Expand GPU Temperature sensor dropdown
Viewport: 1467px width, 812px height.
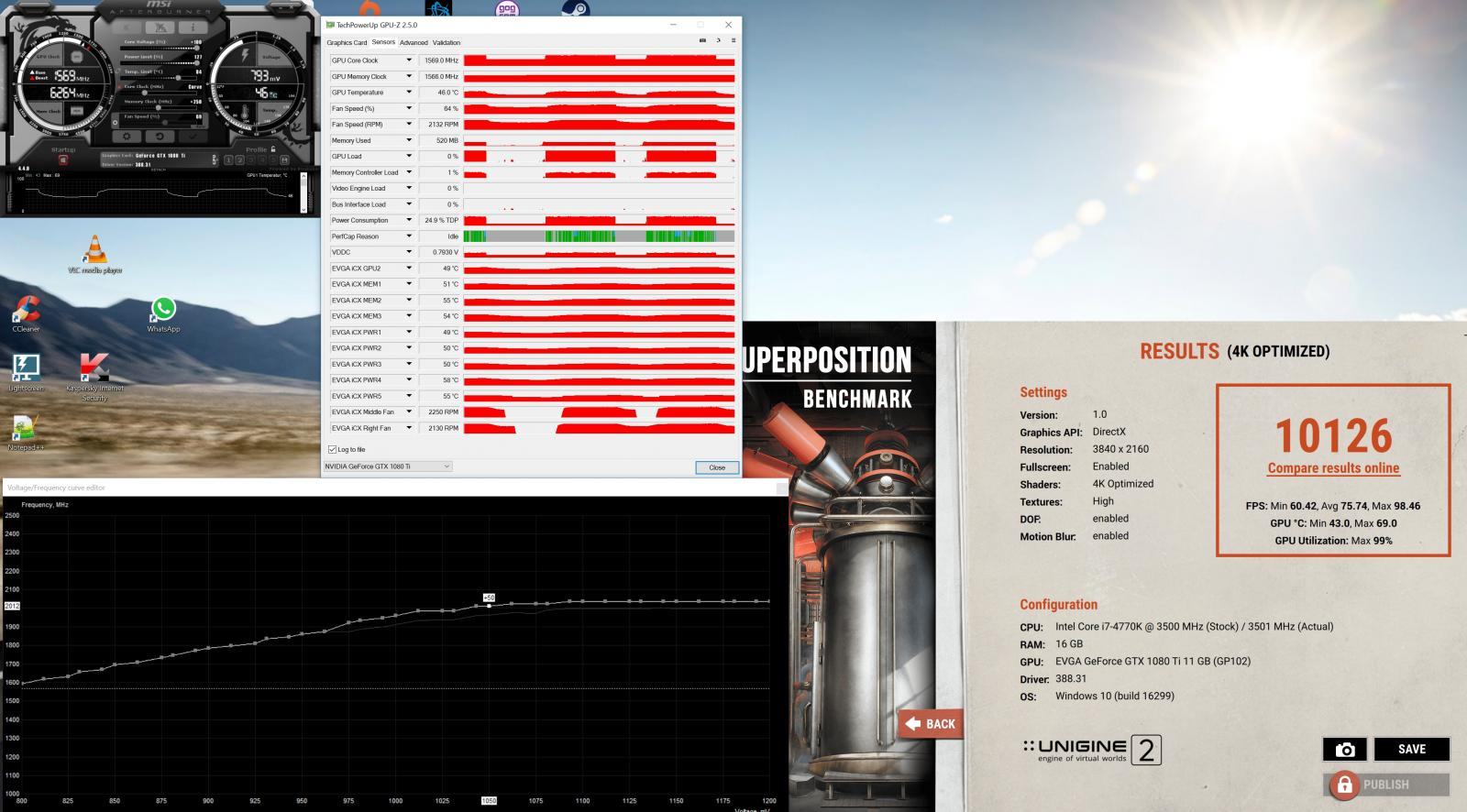409,93
